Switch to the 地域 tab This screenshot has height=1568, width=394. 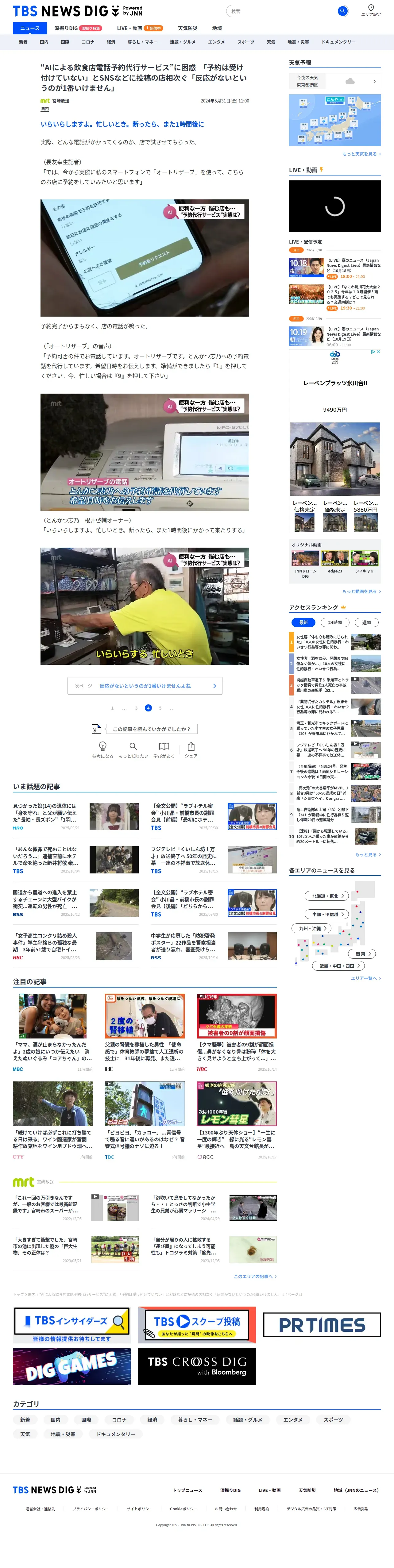[x=217, y=28]
